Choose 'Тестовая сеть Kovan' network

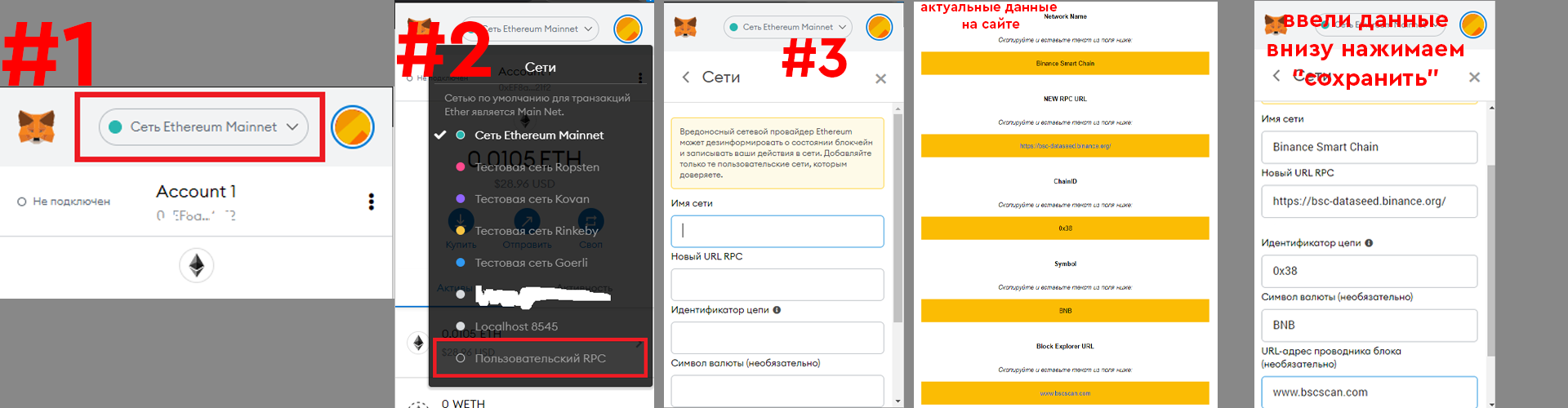[x=532, y=199]
